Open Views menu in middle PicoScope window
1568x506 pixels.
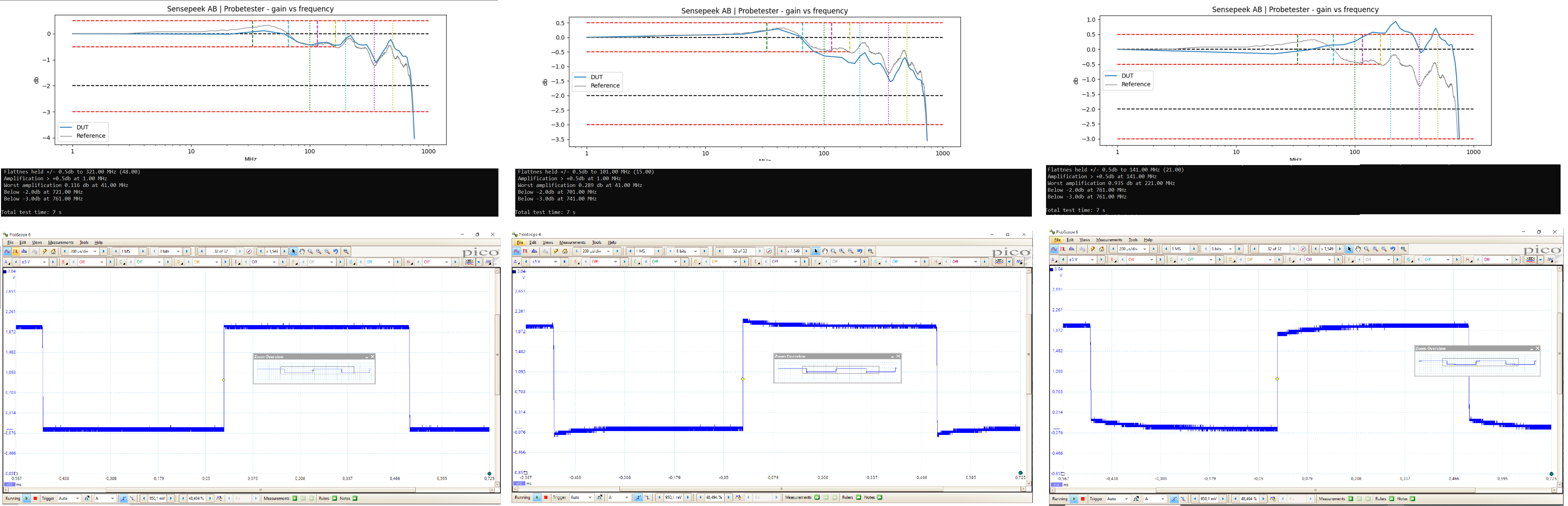pos(548,242)
